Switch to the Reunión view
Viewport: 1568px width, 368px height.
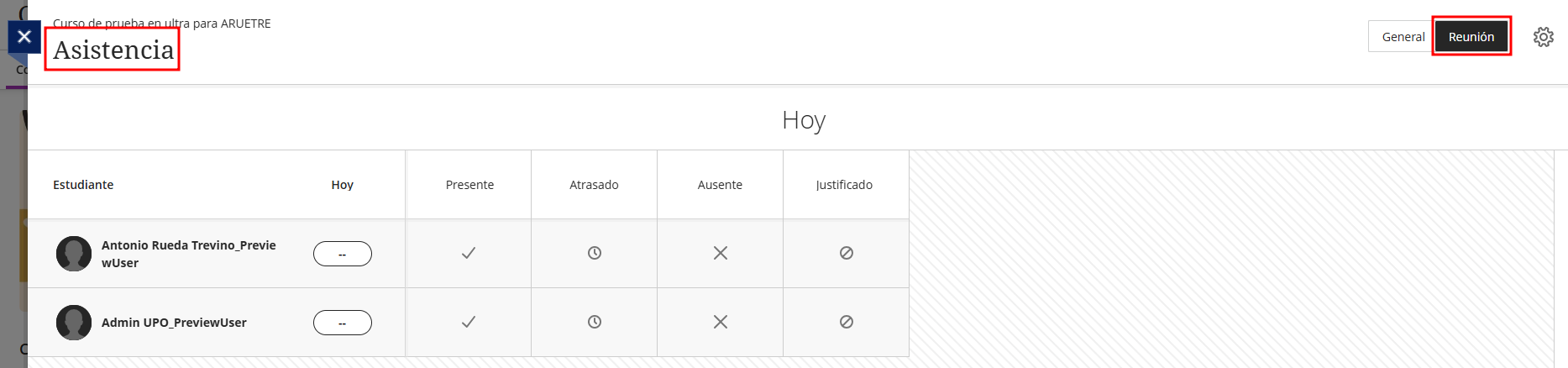(1471, 37)
